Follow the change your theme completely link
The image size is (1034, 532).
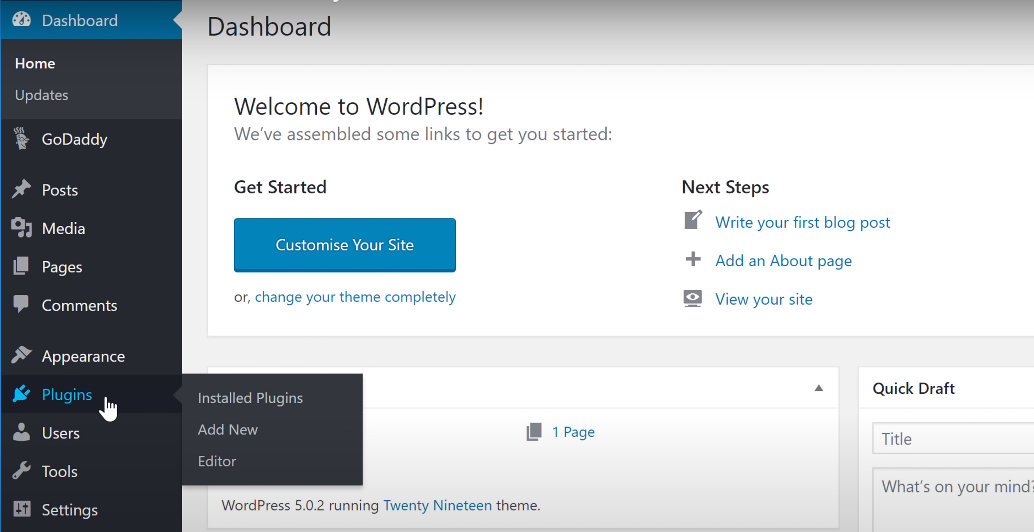[355, 297]
